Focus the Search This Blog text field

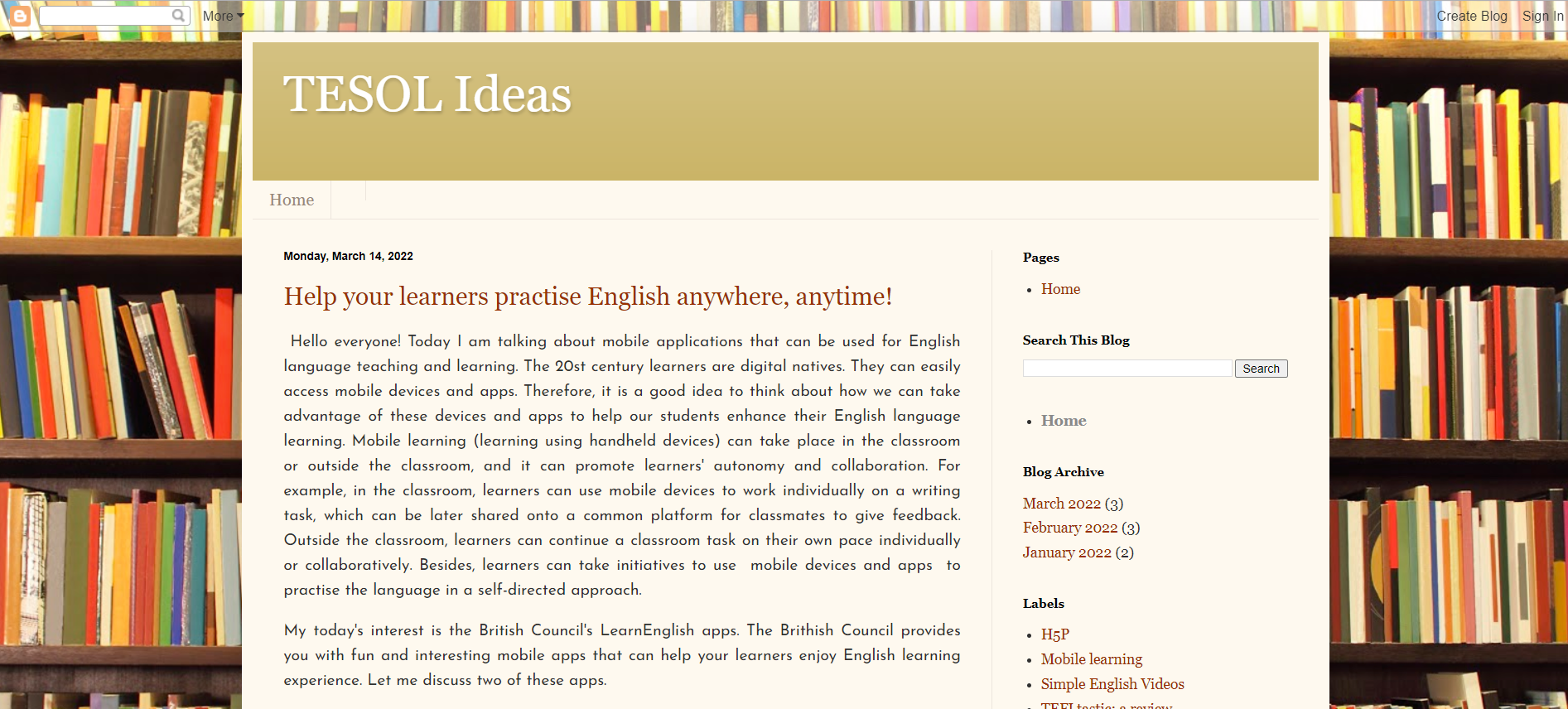click(x=1127, y=369)
